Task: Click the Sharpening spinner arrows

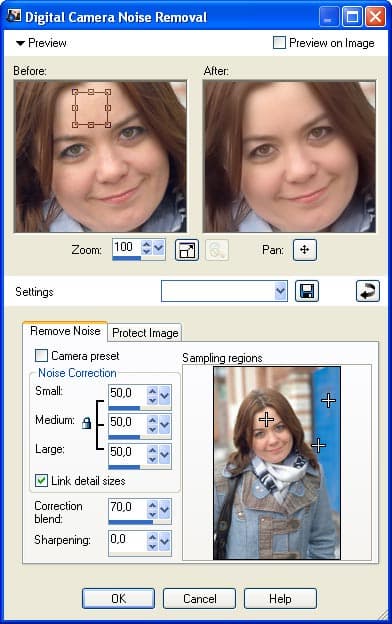Action: (152, 542)
